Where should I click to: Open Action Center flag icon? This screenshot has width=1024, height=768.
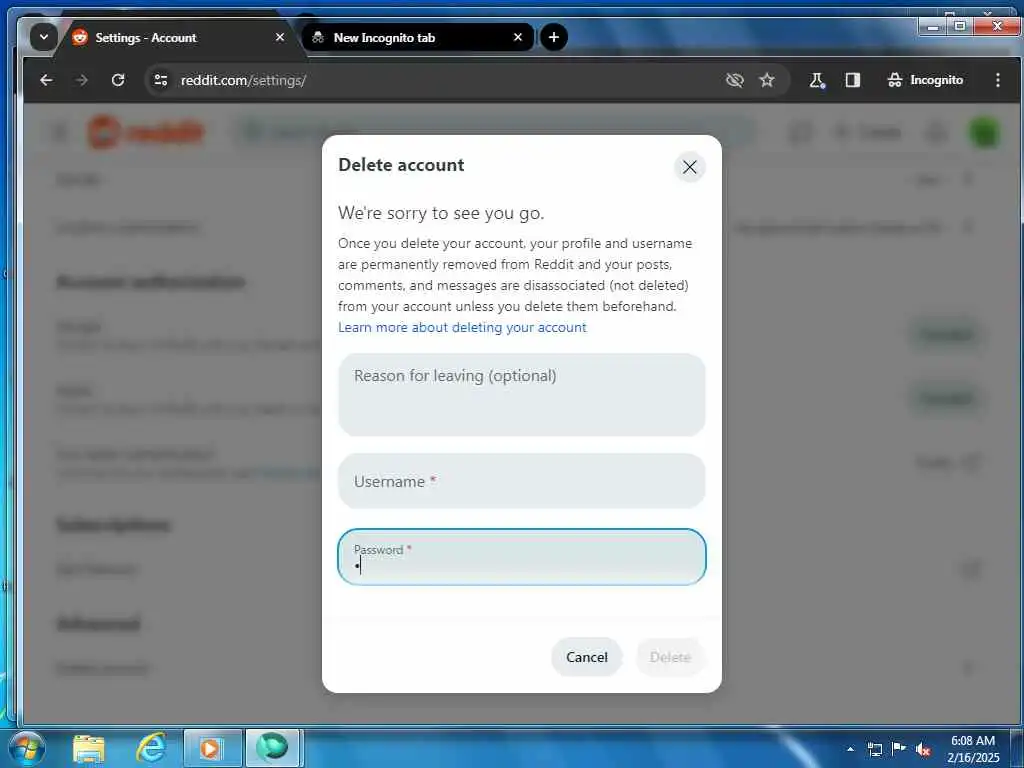tap(899, 748)
